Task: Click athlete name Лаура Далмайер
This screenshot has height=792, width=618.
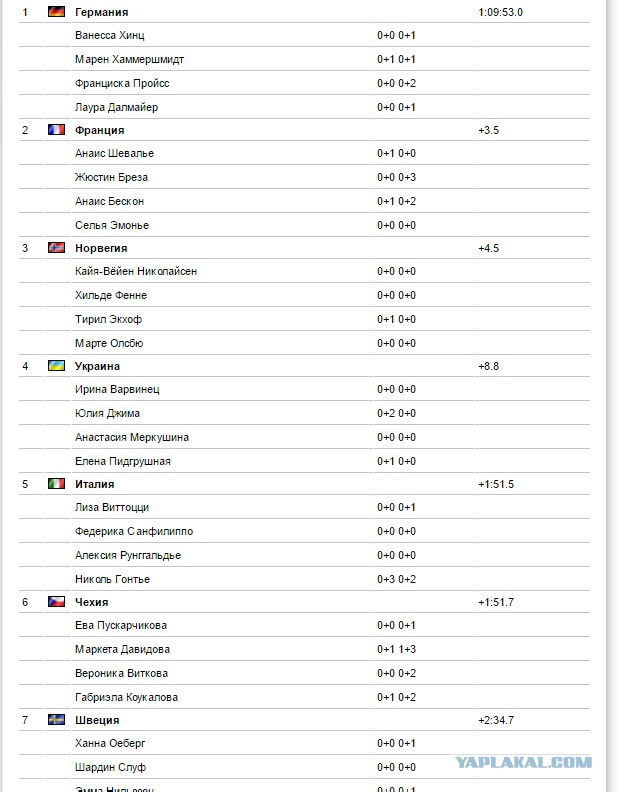Action: pyautogui.click(x=117, y=107)
